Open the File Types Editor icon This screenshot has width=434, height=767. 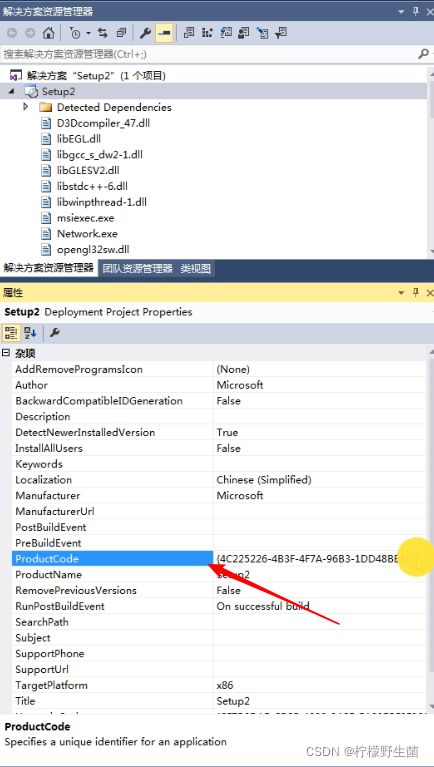coord(226,33)
